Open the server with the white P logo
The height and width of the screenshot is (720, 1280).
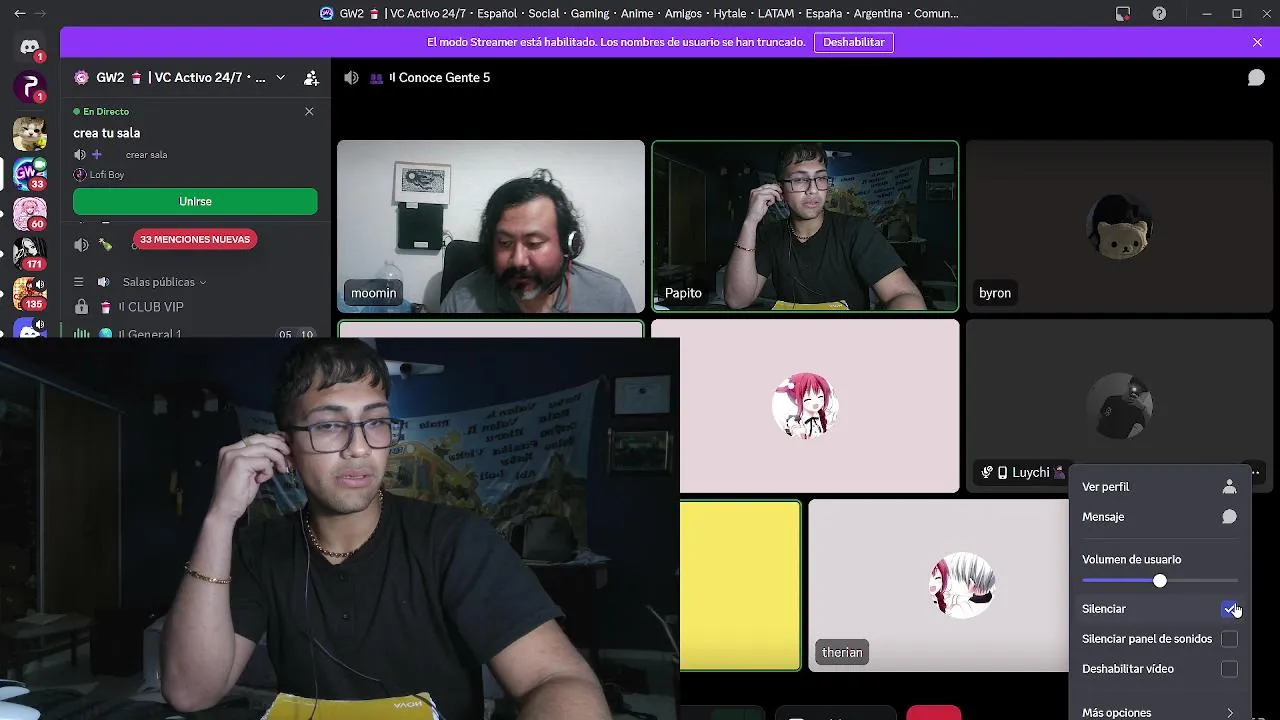tap(29, 87)
